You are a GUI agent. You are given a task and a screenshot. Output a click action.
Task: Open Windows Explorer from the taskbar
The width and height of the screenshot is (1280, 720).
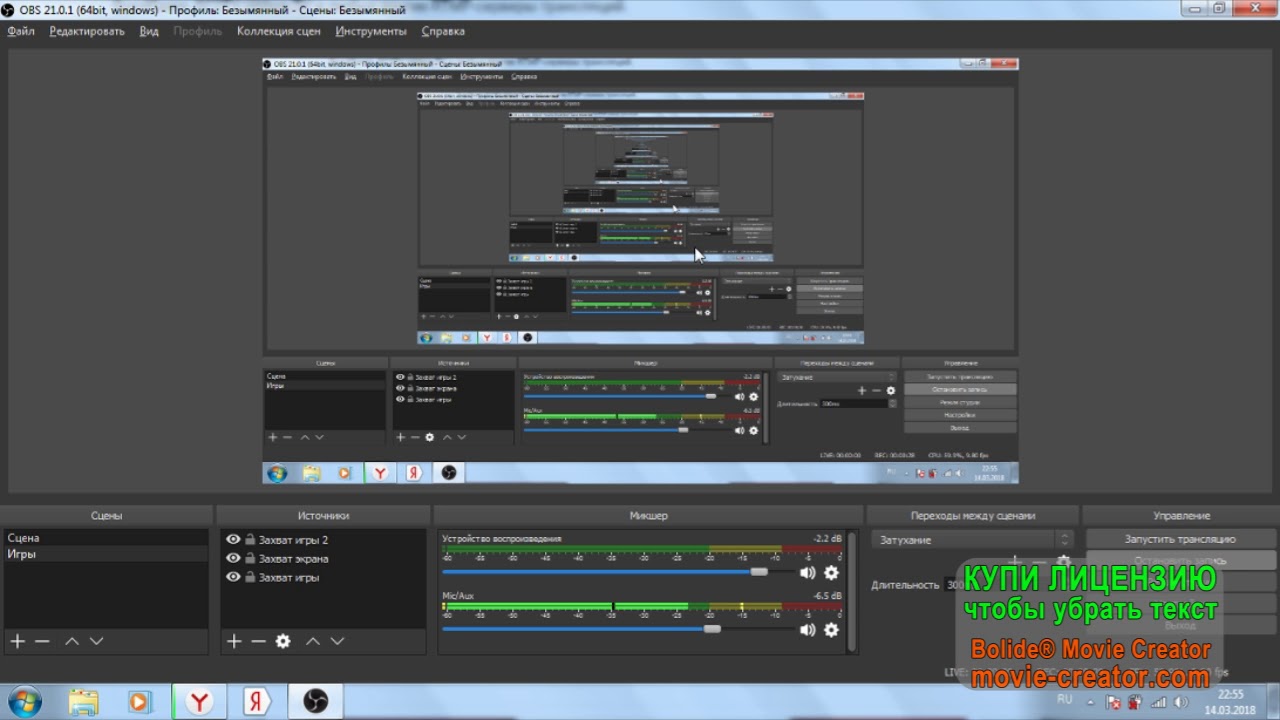84,702
